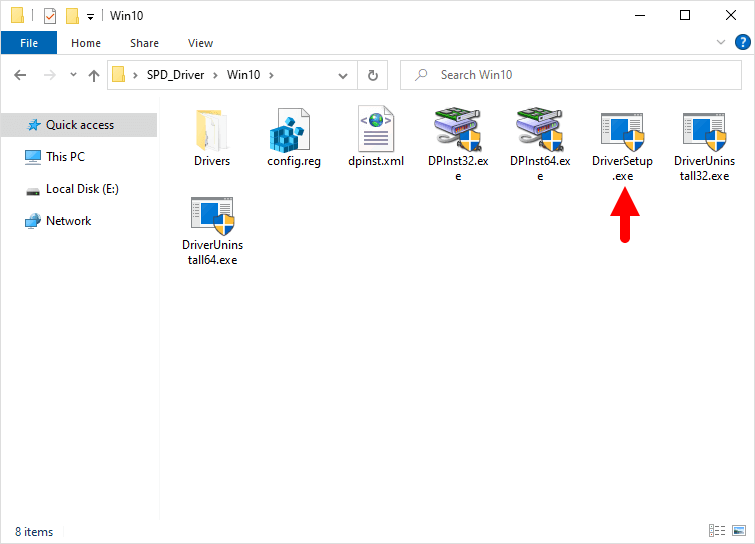Screen dimensions: 755x544
Task: Go forward with the Forward arrow
Action: [50, 75]
